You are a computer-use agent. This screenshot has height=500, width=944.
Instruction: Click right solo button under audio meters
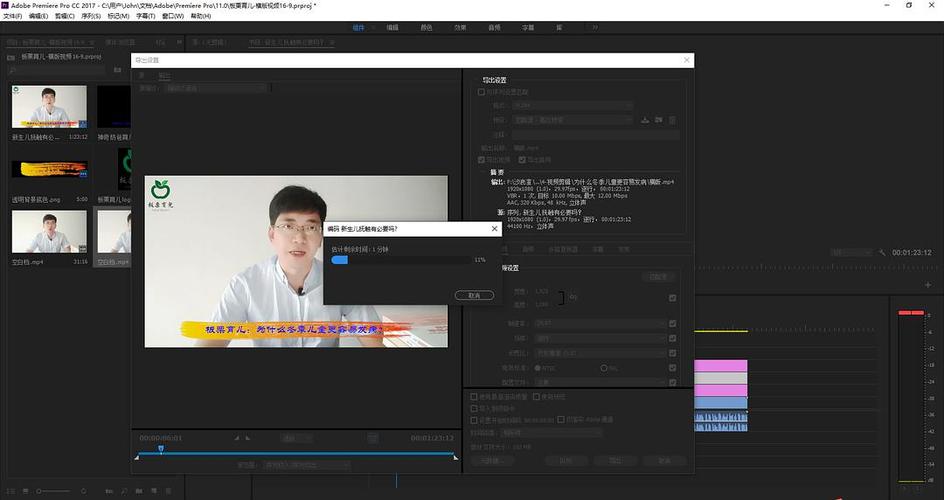pyautogui.click(x=917, y=487)
